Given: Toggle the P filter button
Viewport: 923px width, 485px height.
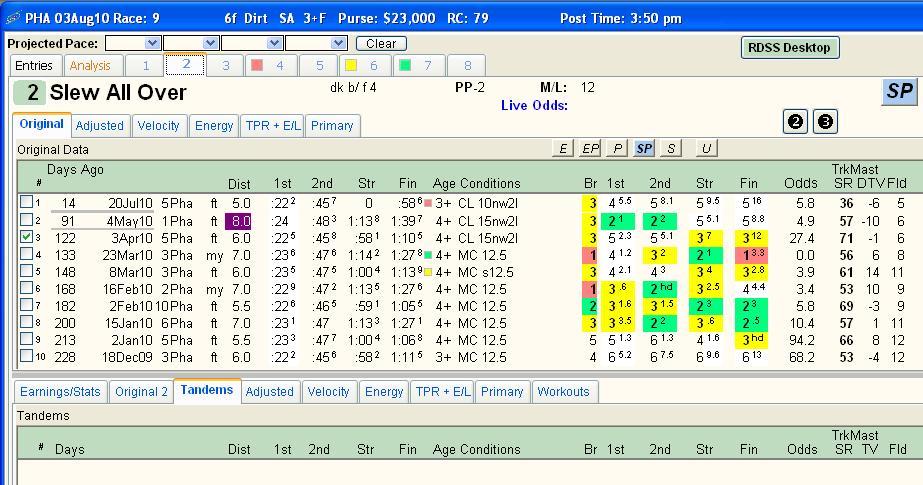Looking at the screenshot, I should [x=617, y=148].
